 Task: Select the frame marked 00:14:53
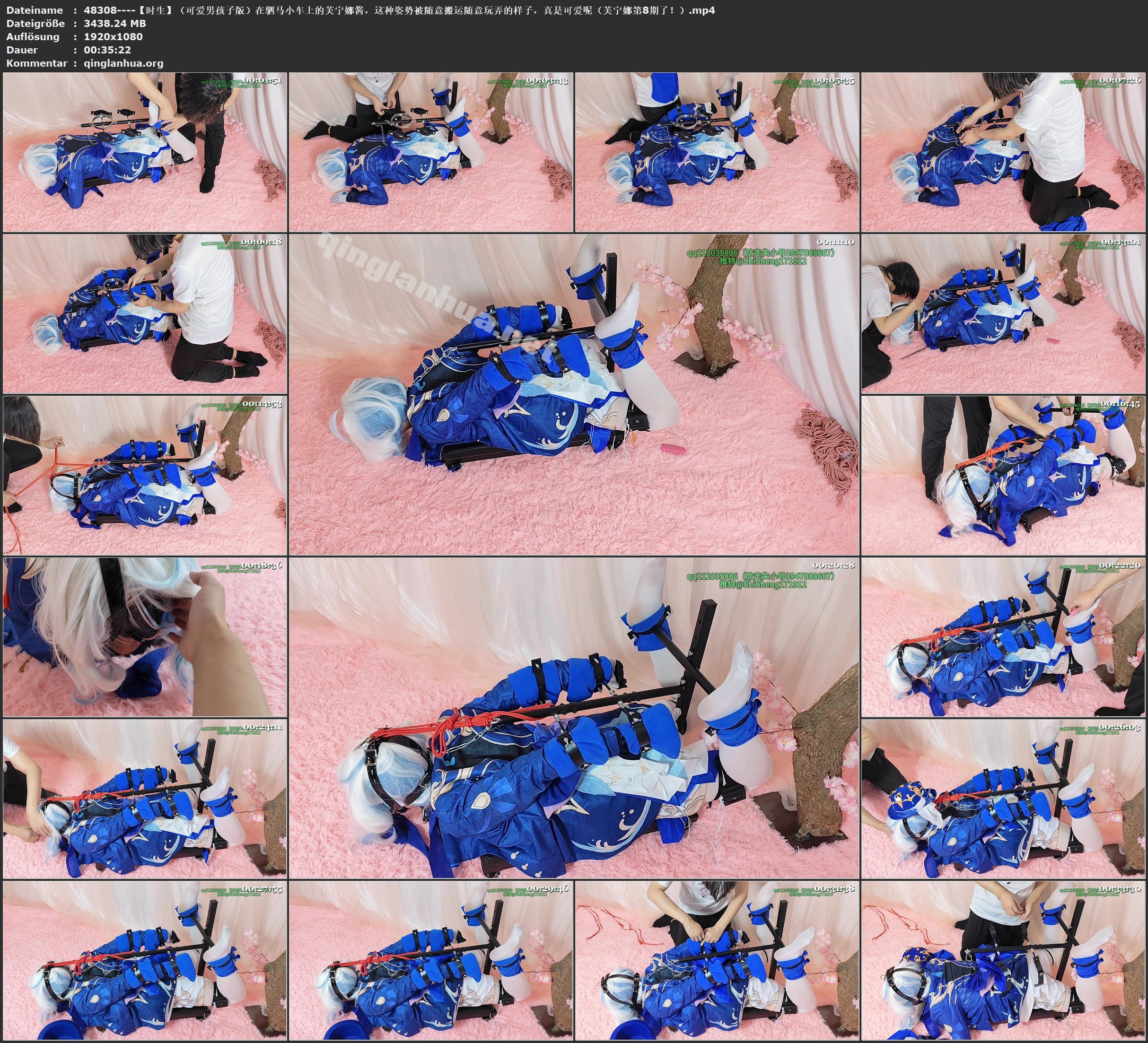(x=145, y=475)
